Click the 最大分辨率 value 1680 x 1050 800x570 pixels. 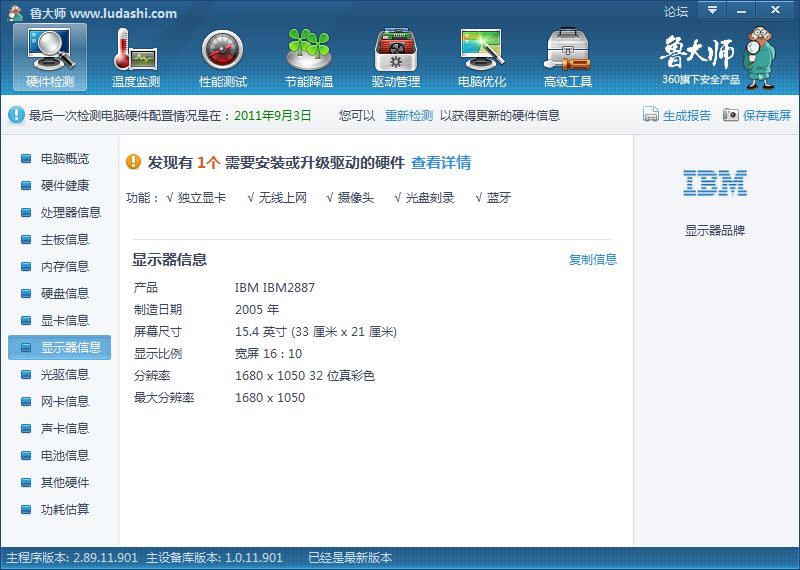270,398
